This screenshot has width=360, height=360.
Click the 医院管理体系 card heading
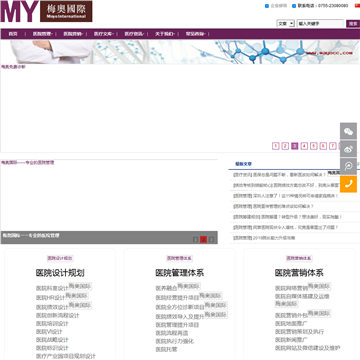(180, 273)
